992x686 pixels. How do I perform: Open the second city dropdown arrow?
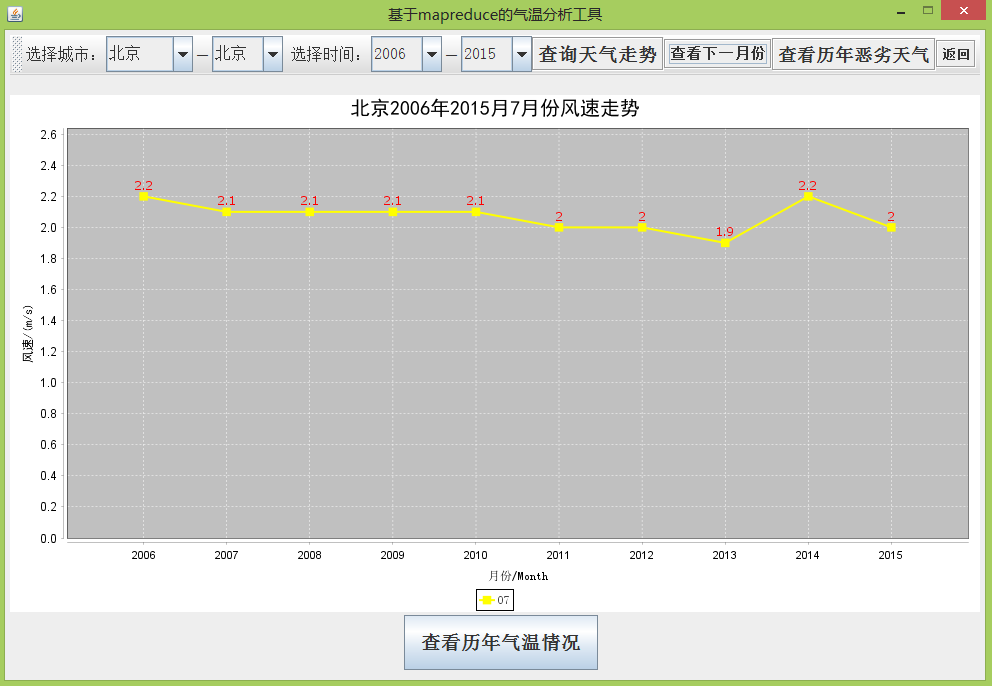(x=273, y=54)
